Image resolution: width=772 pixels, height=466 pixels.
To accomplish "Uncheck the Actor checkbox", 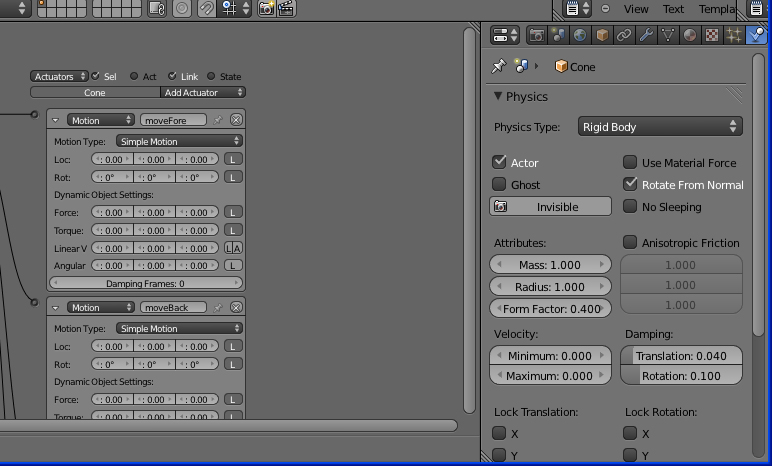I will coord(499,162).
